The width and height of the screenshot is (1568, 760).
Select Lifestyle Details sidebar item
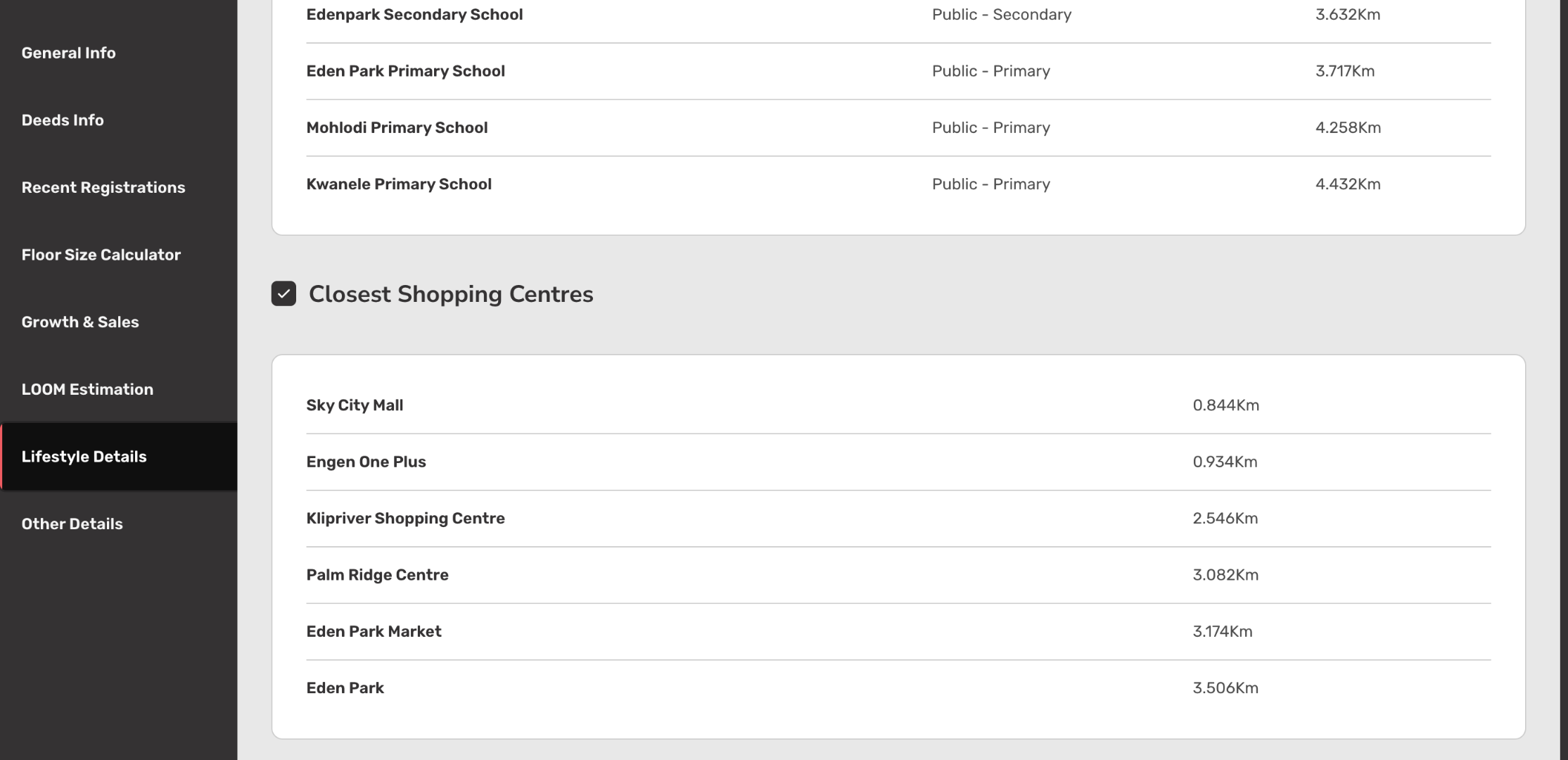coord(84,457)
